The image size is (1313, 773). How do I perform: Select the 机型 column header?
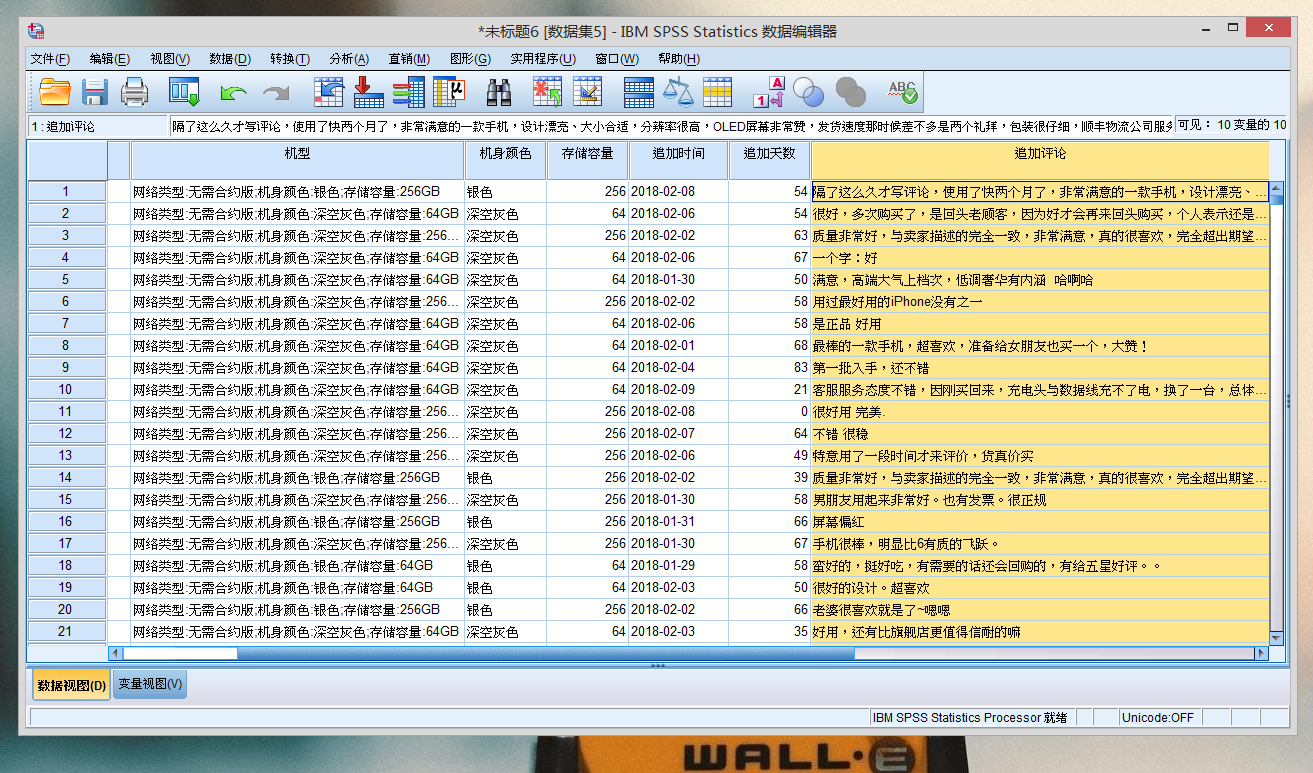(298, 160)
